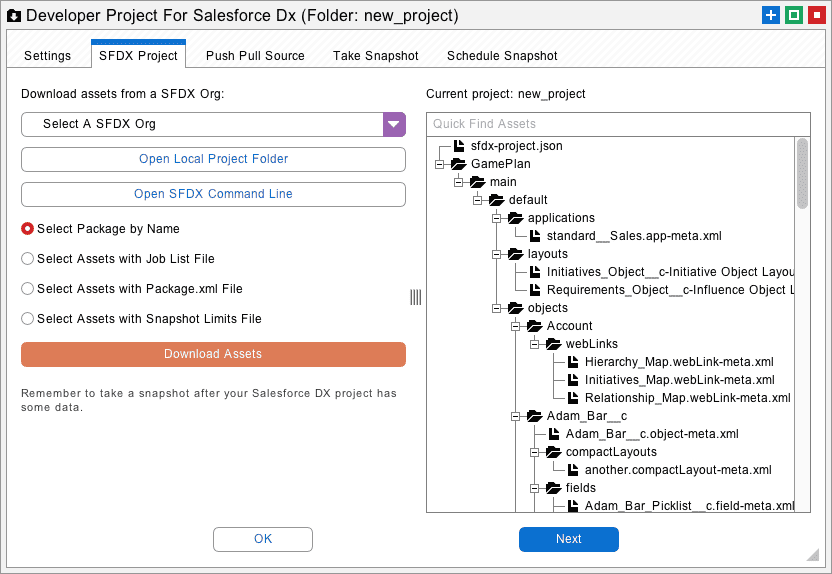This screenshot has height=574, width=832.
Task: Click the Hierarchy_Map webLink file icon
Action: 573,362
